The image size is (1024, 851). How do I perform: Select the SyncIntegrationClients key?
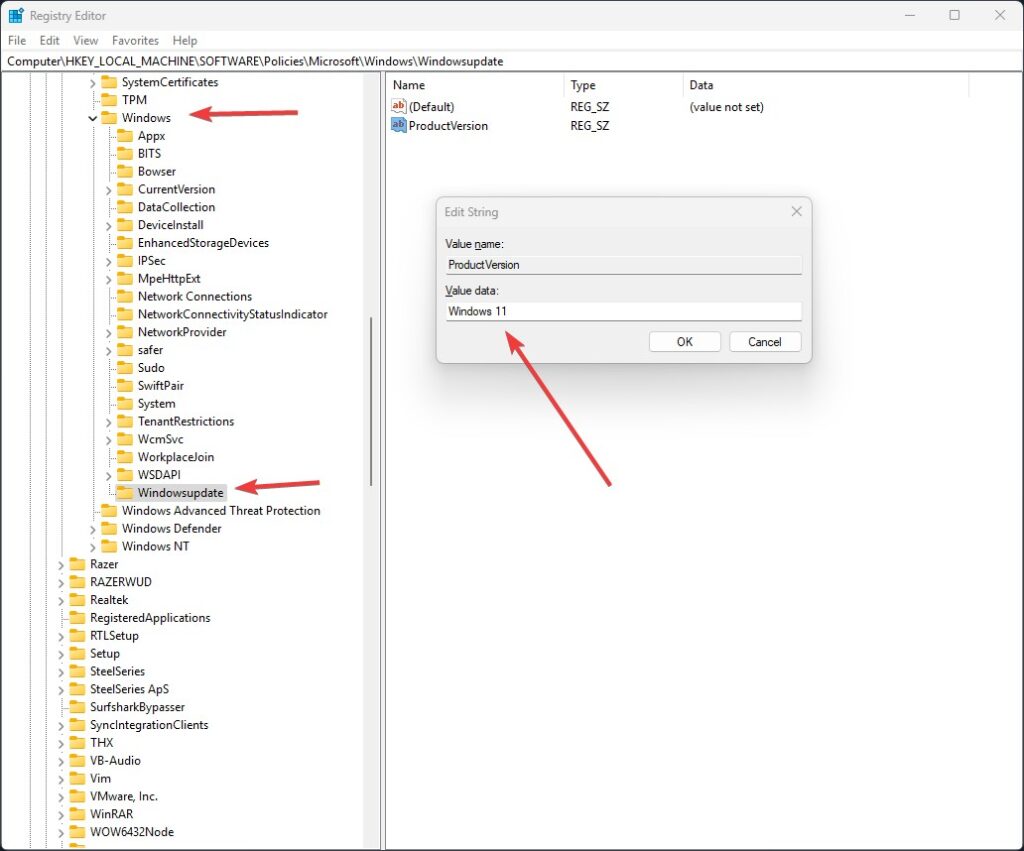point(149,725)
